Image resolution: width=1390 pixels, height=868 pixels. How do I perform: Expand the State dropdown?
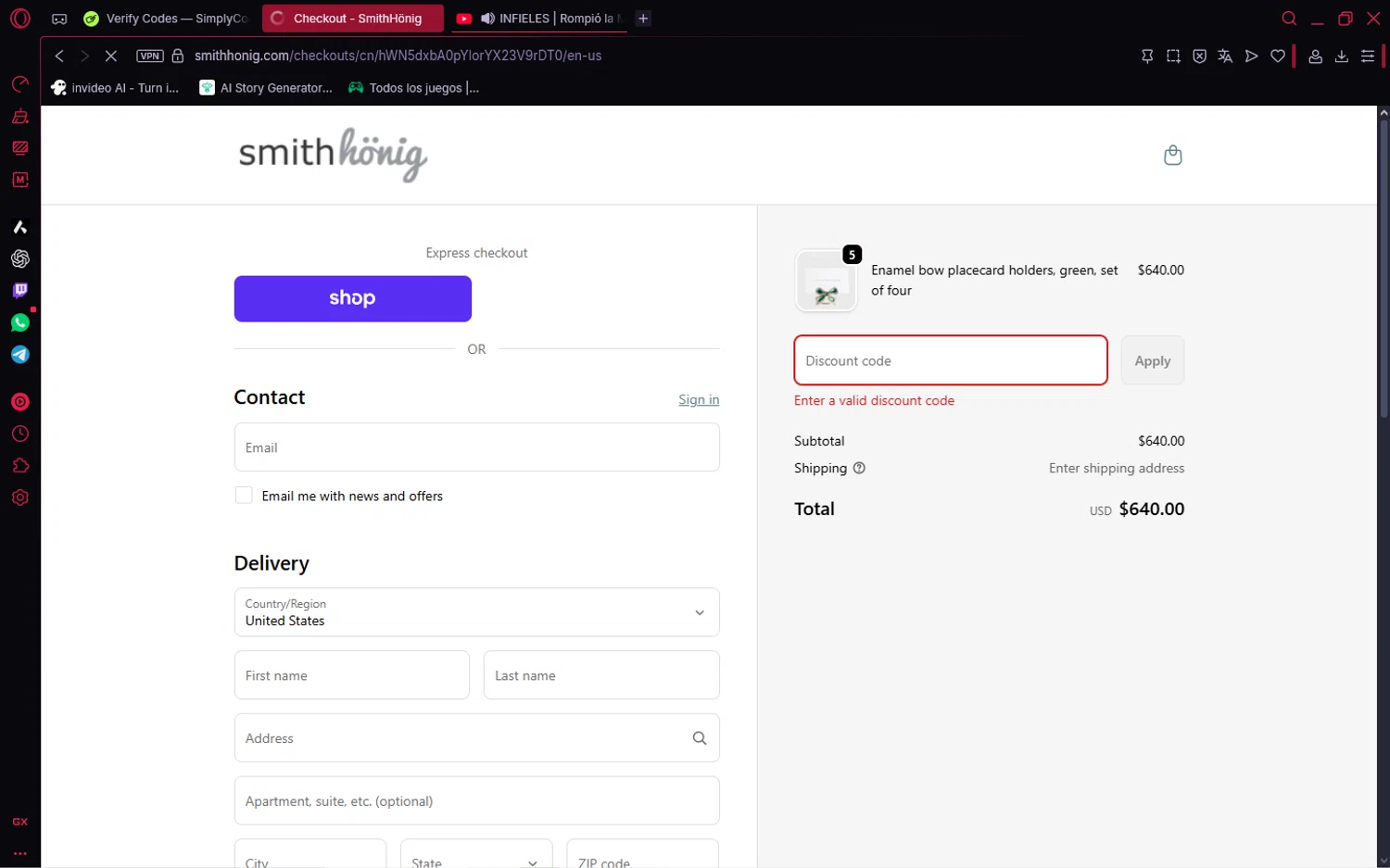[x=476, y=853]
